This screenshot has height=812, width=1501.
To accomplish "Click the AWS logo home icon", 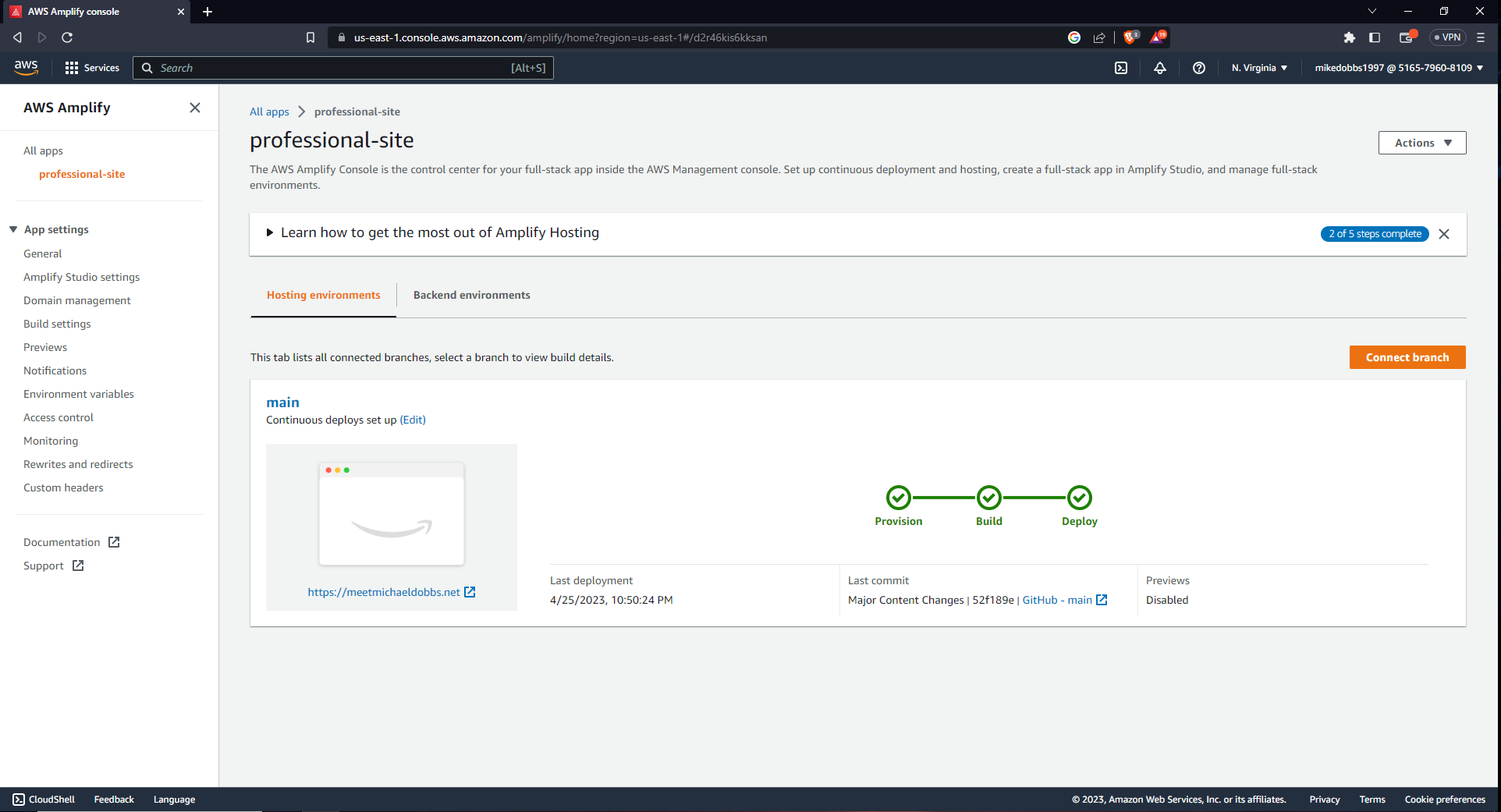I will pyautogui.click(x=27, y=67).
